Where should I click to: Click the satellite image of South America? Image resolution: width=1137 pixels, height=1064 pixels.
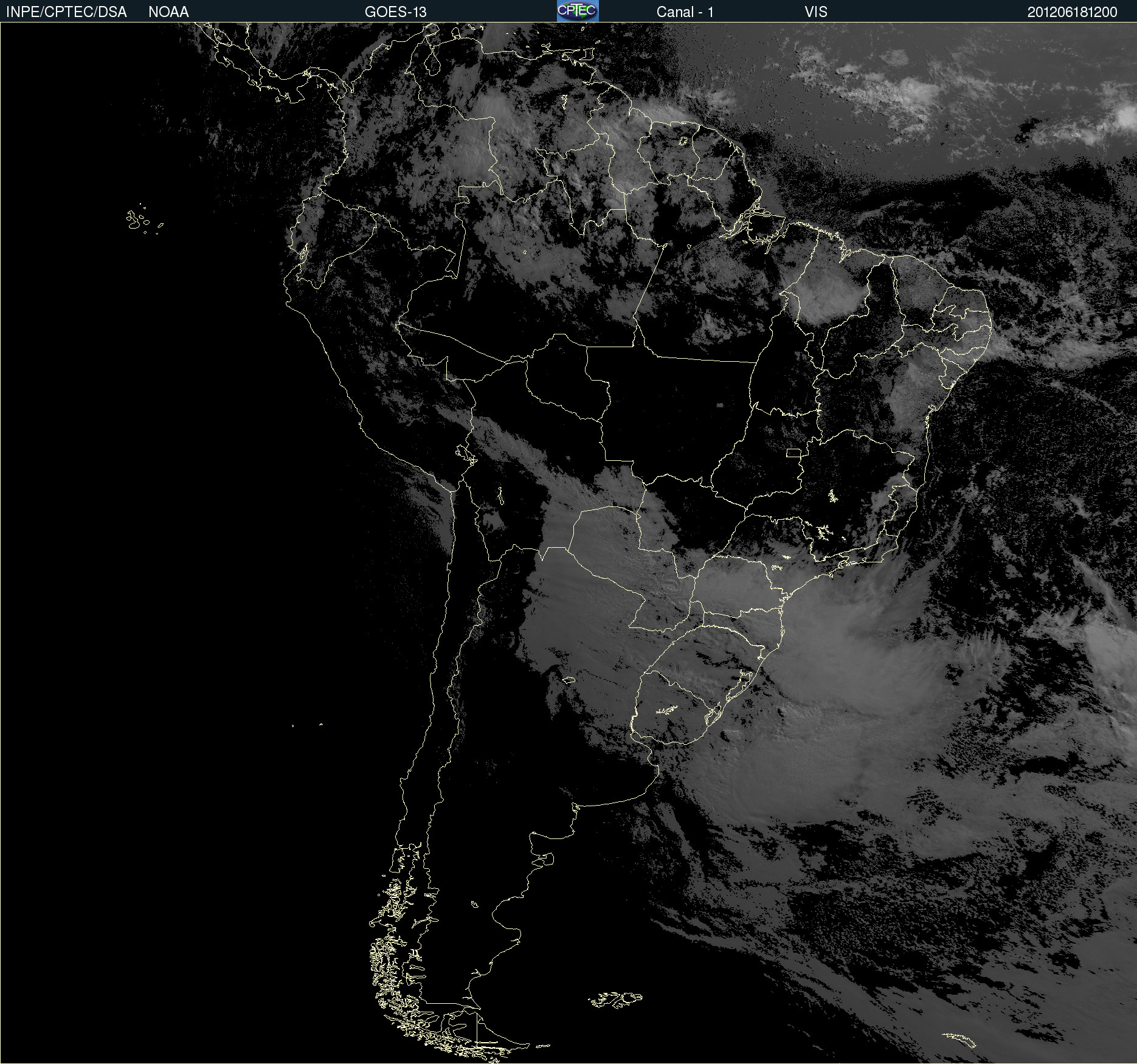568,543
